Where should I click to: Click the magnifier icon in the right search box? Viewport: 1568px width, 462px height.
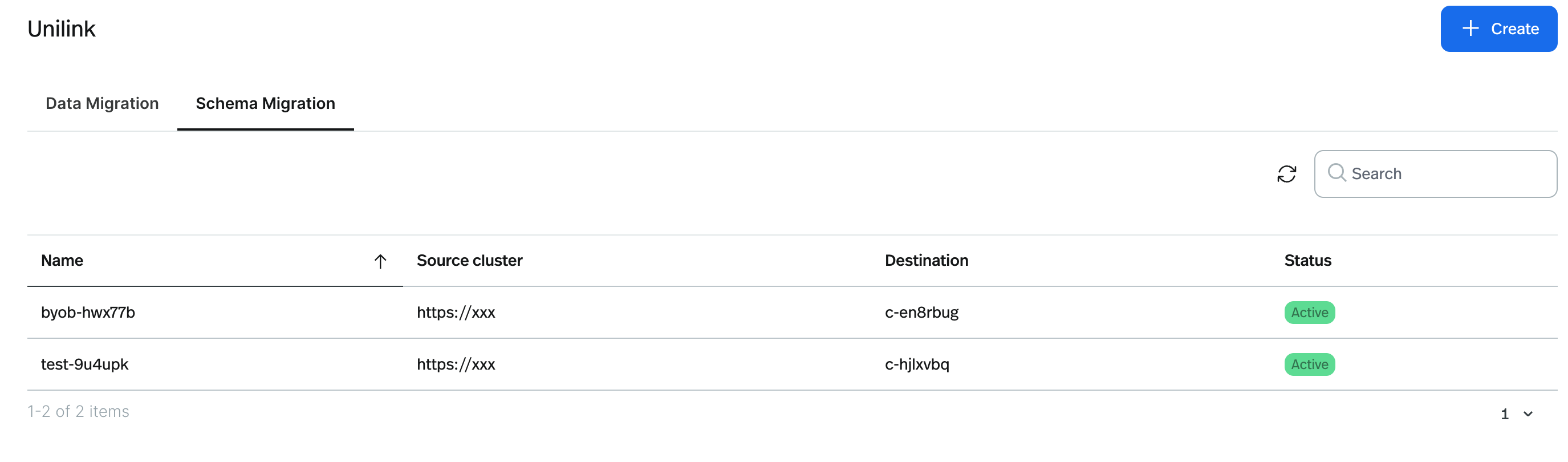point(1337,173)
